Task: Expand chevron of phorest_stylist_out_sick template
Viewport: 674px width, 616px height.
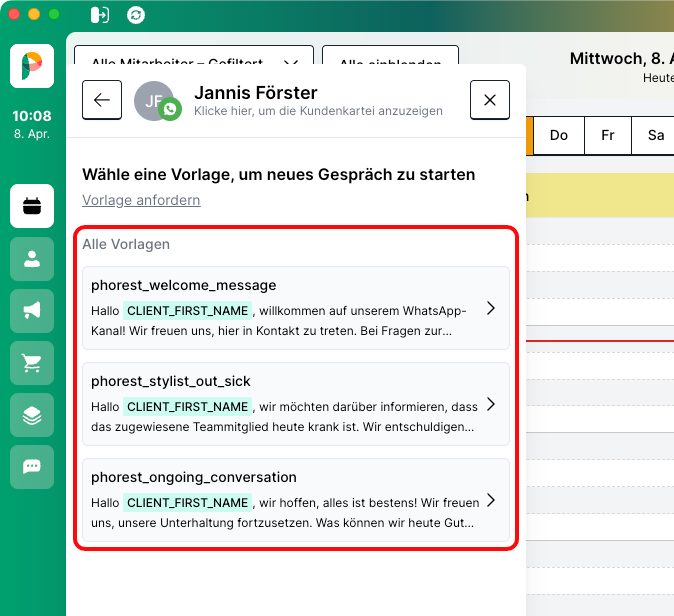Action: (x=490, y=404)
